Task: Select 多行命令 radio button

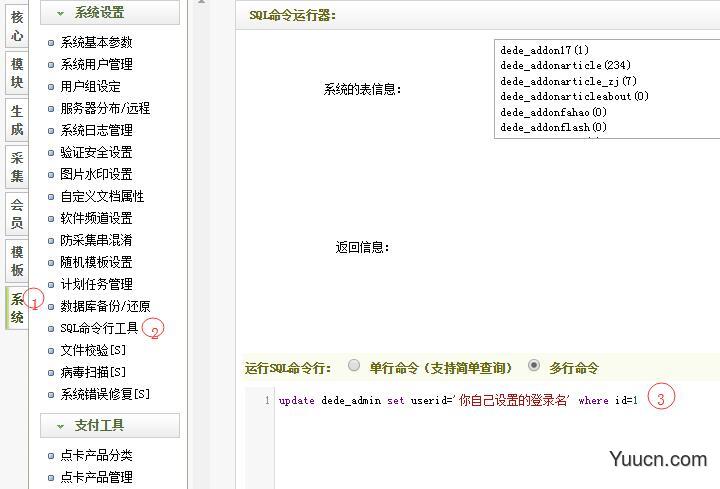Action: click(x=534, y=367)
